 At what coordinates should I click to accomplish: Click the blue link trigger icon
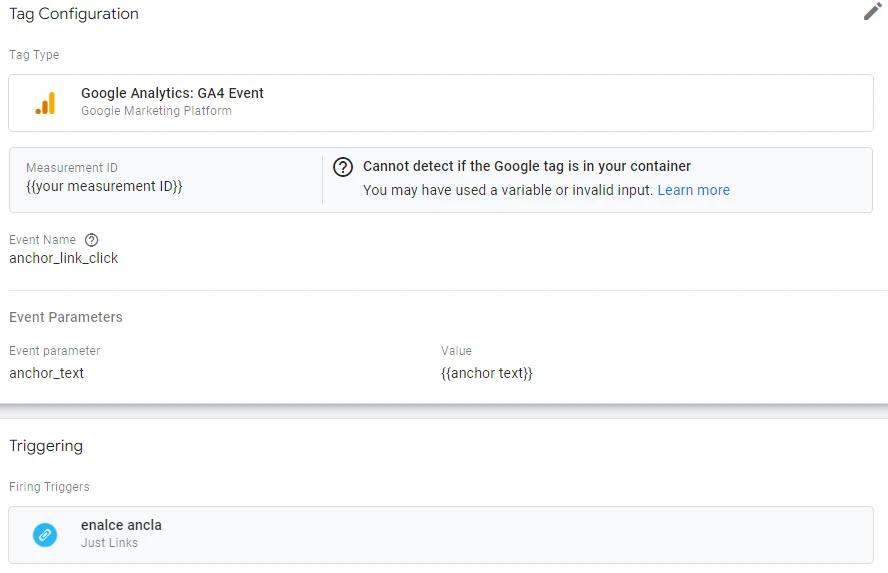click(45, 535)
